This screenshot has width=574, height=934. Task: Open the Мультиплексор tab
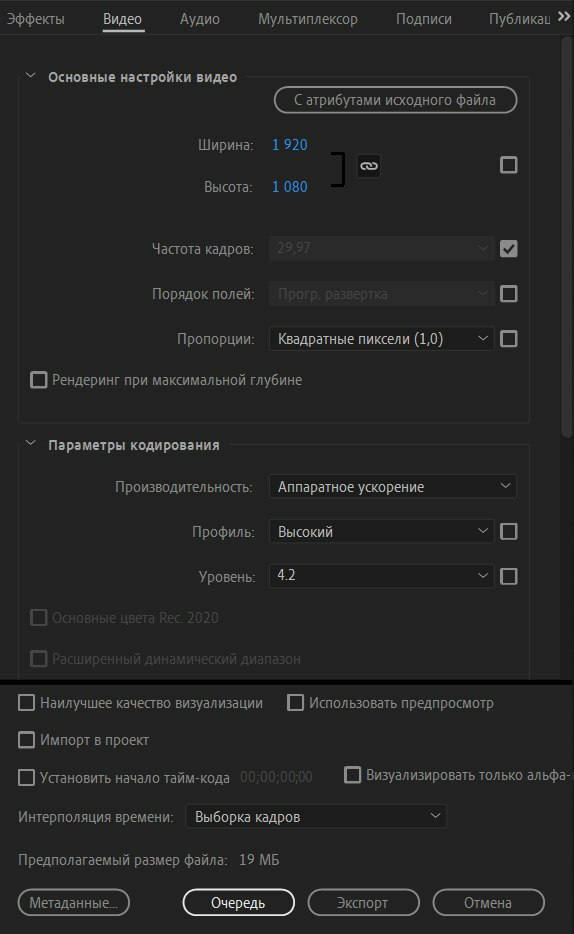[307, 19]
